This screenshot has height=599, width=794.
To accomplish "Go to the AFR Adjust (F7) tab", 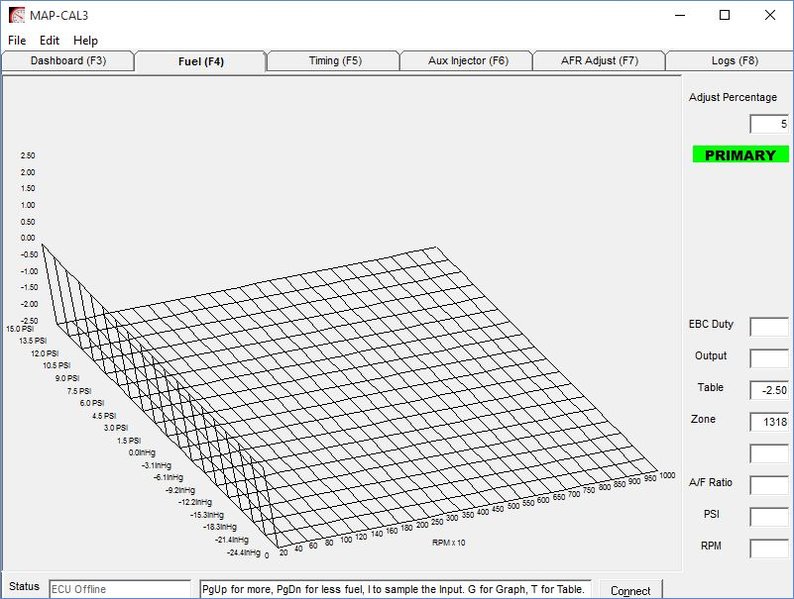I will [x=599, y=61].
